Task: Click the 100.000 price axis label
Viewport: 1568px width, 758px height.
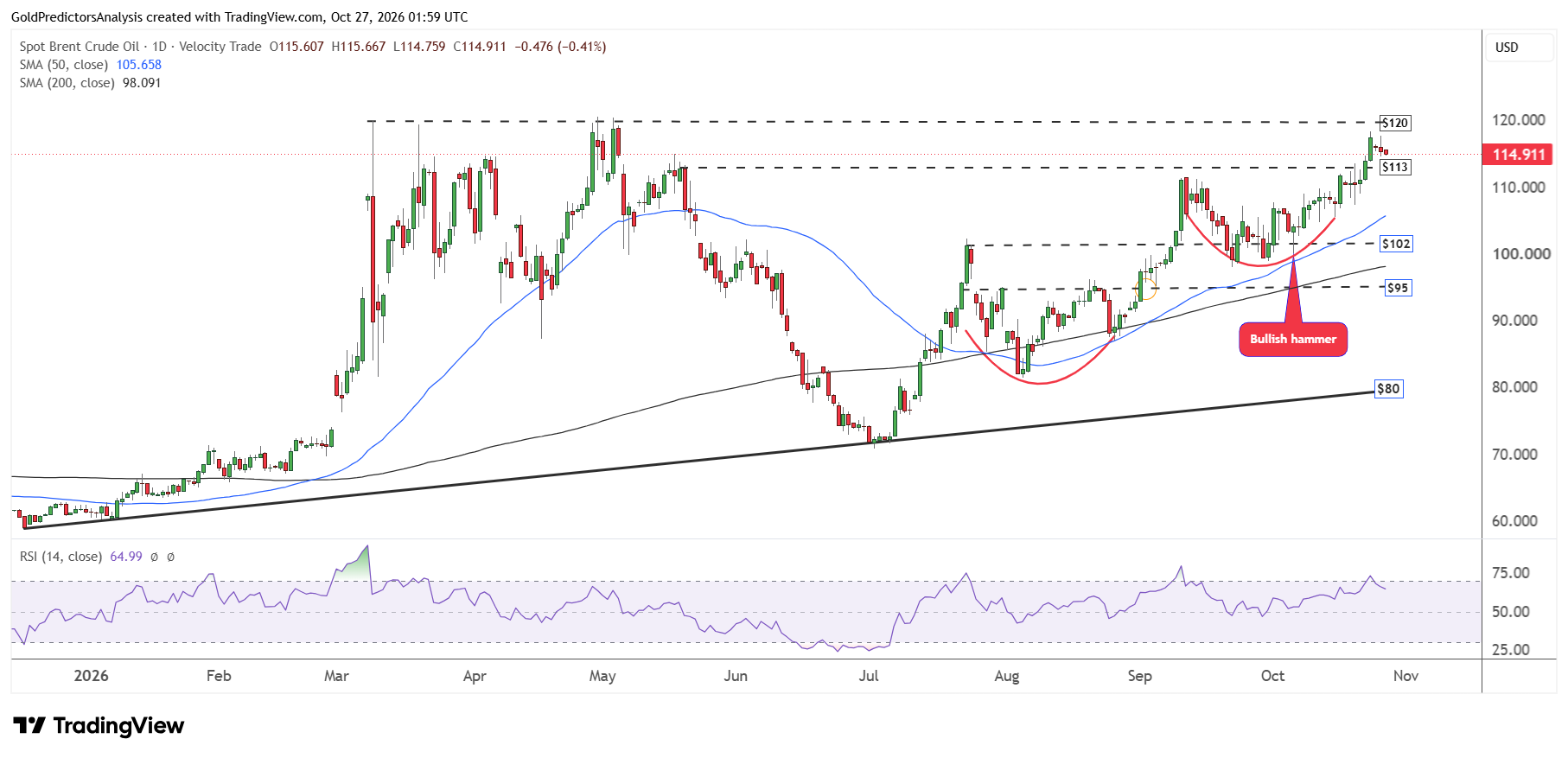Action: [x=1521, y=254]
